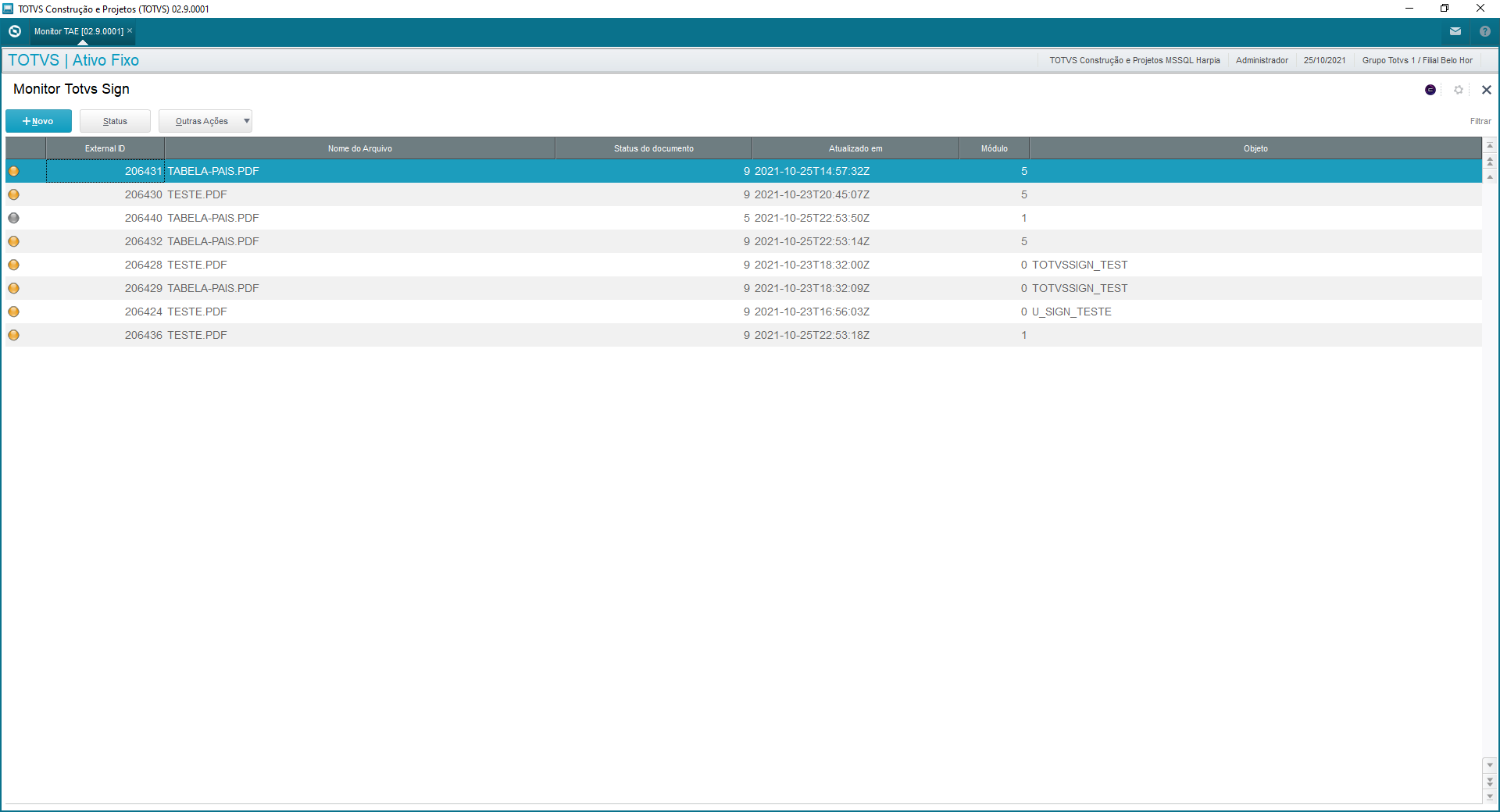The height and width of the screenshot is (812, 1500).
Task: Click TABELA-PAIS.PDF in row 206429
Action: coord(213,288)
